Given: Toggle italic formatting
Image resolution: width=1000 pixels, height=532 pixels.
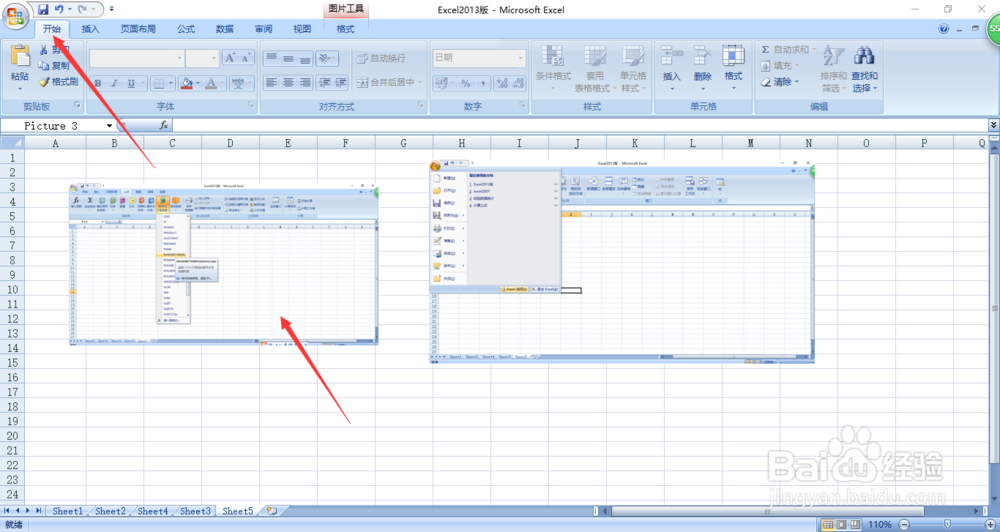Looking at the screenshot, I should click(115, 83).
